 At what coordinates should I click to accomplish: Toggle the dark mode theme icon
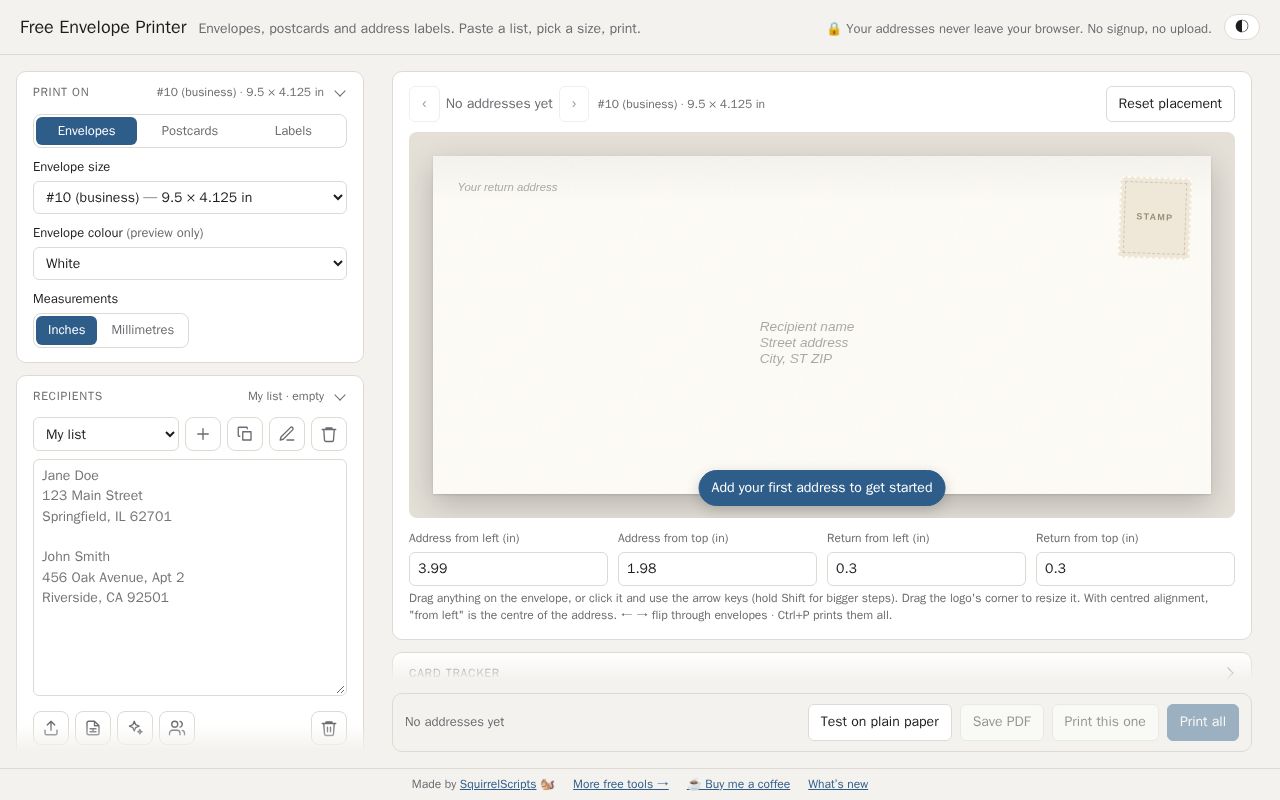1241,27
